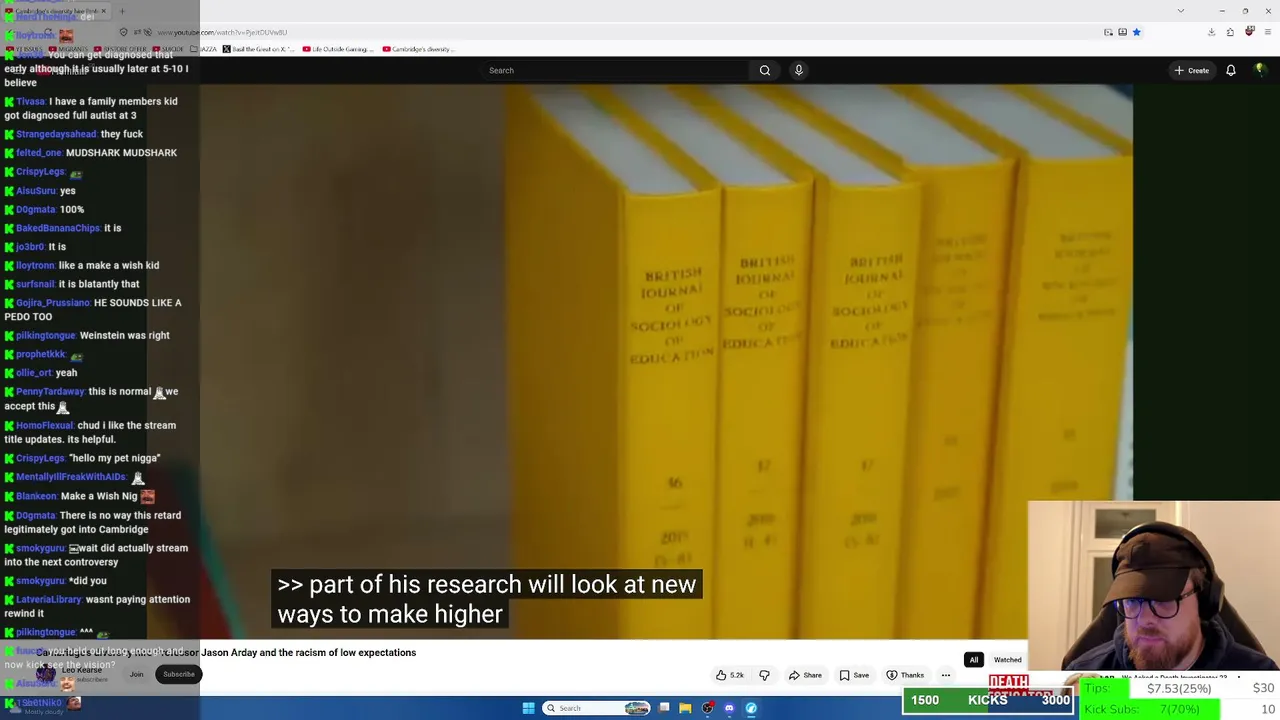
Task: Open the browser extension shield icon
Action: (x=1249, y=32)
